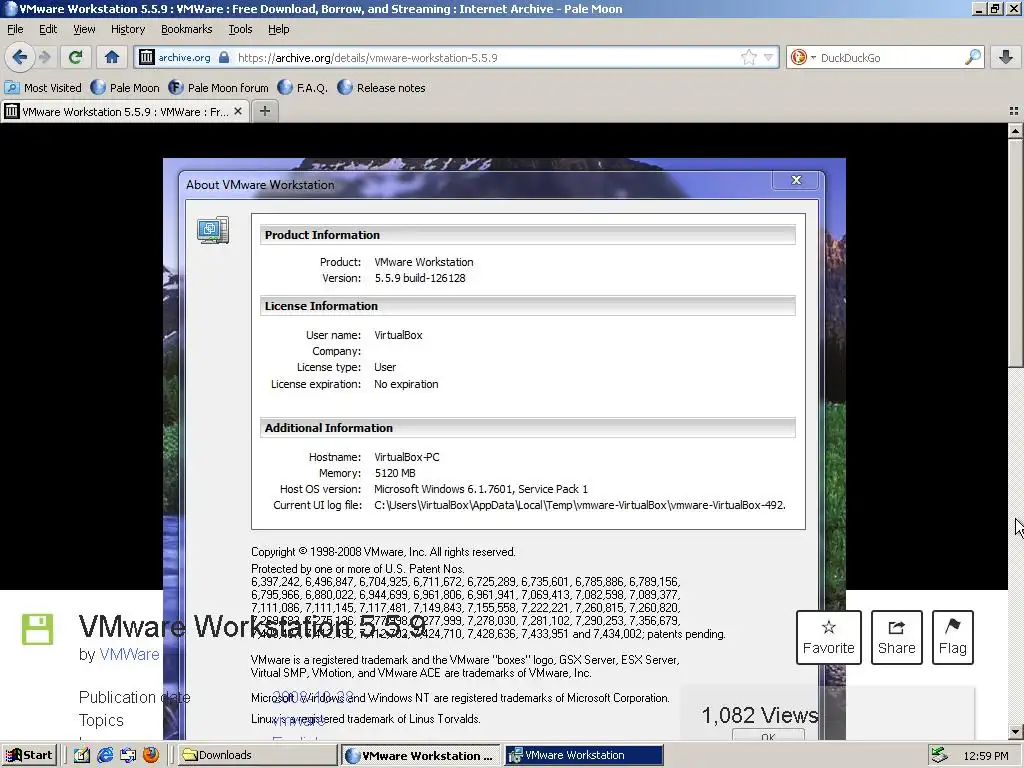The width and height of the screenshot is (1024, 768).
Task: Click the scroll down arrow on the scrollbar
Action: 1016,732
